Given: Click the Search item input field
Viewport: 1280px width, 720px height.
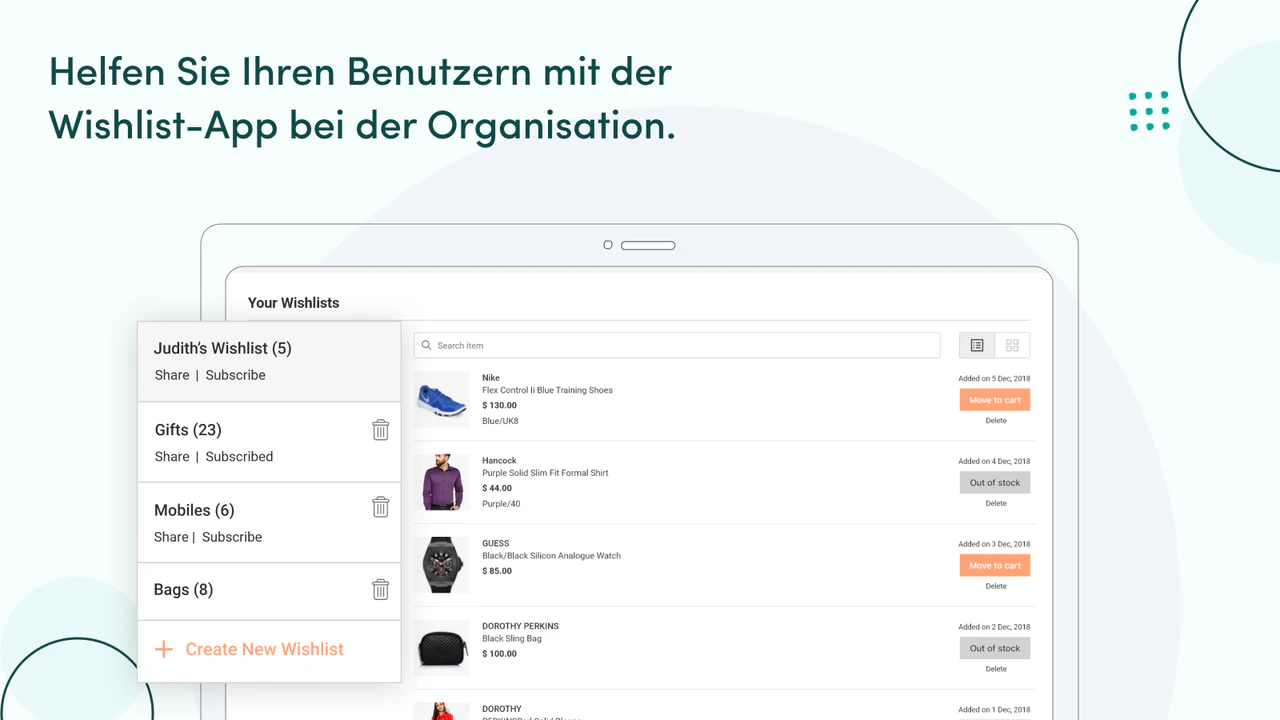Looking at the screenshot, I should (x=677, y=345).
